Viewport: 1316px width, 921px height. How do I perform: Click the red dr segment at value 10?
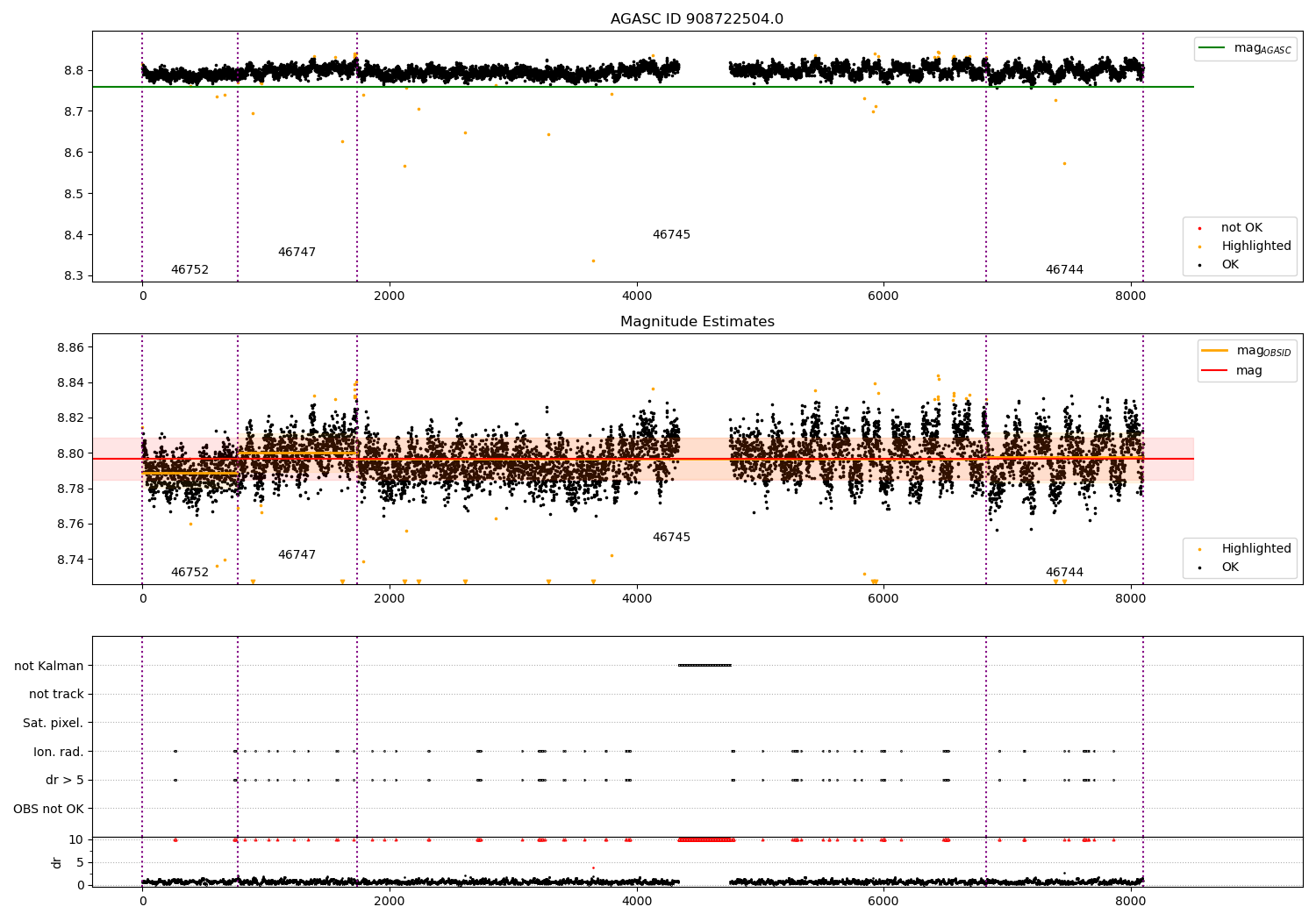tap(706, 839)
